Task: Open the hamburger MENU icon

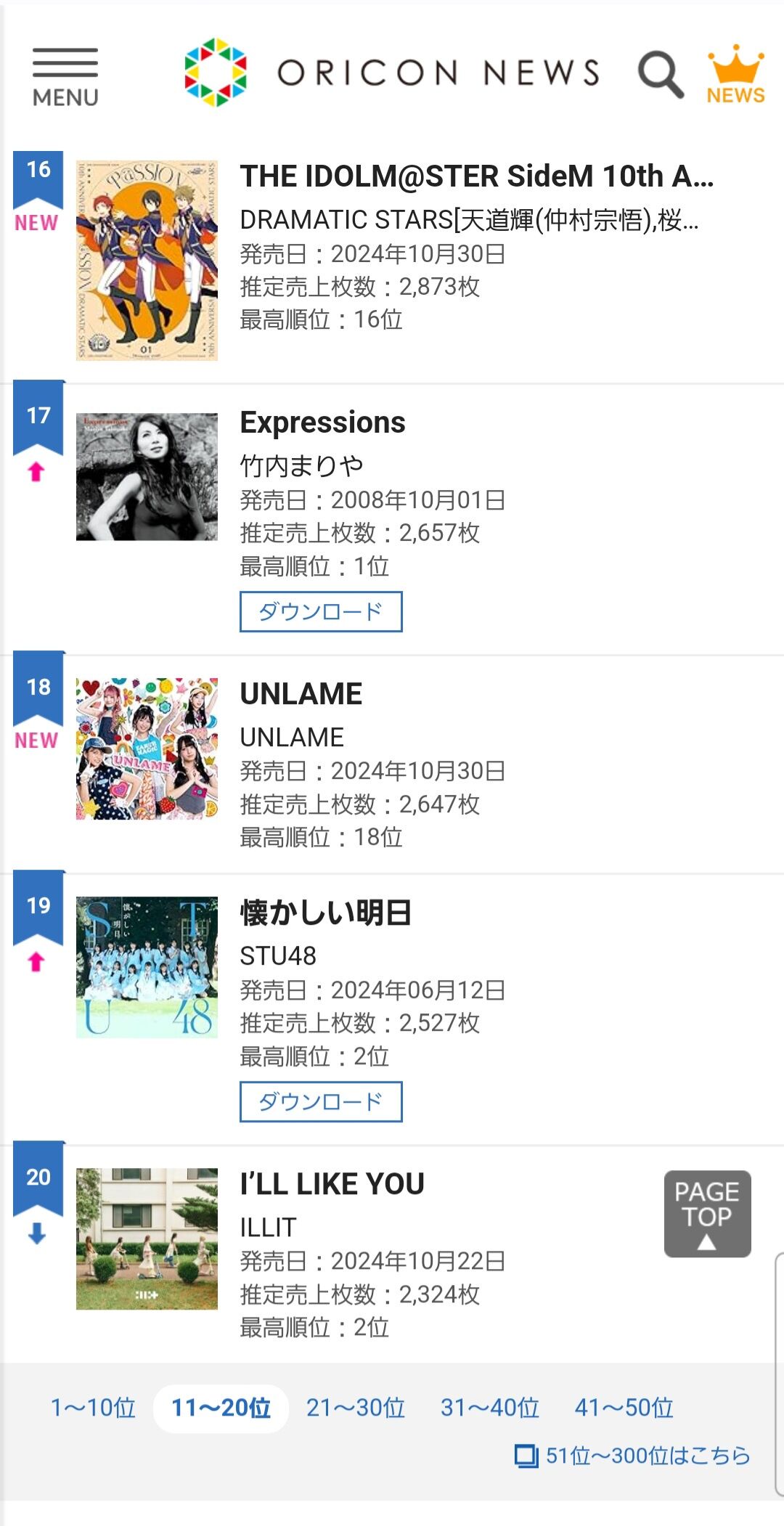Action: (x=65, y=77)
